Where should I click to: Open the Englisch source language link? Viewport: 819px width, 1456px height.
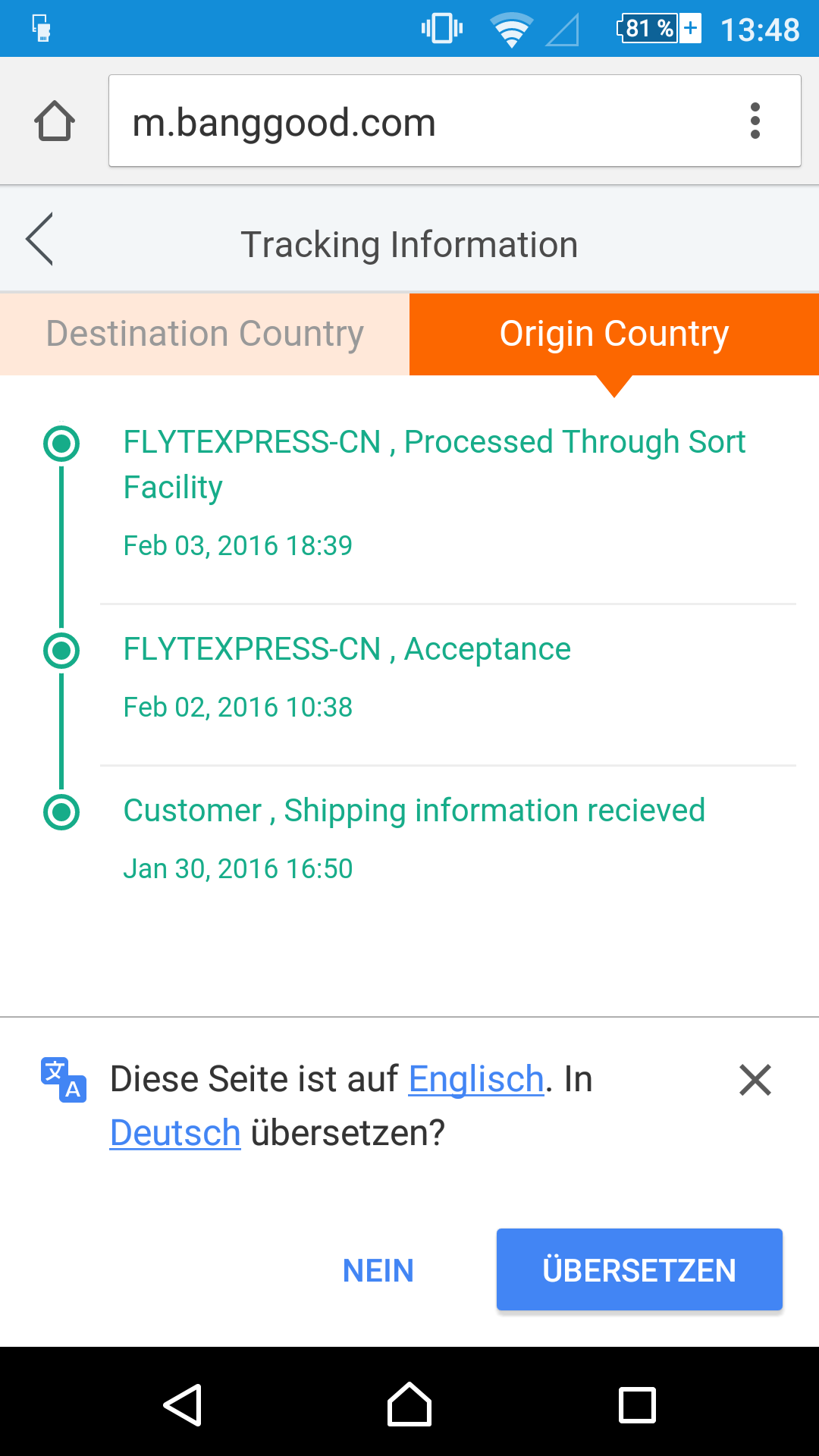[476, 1079]
